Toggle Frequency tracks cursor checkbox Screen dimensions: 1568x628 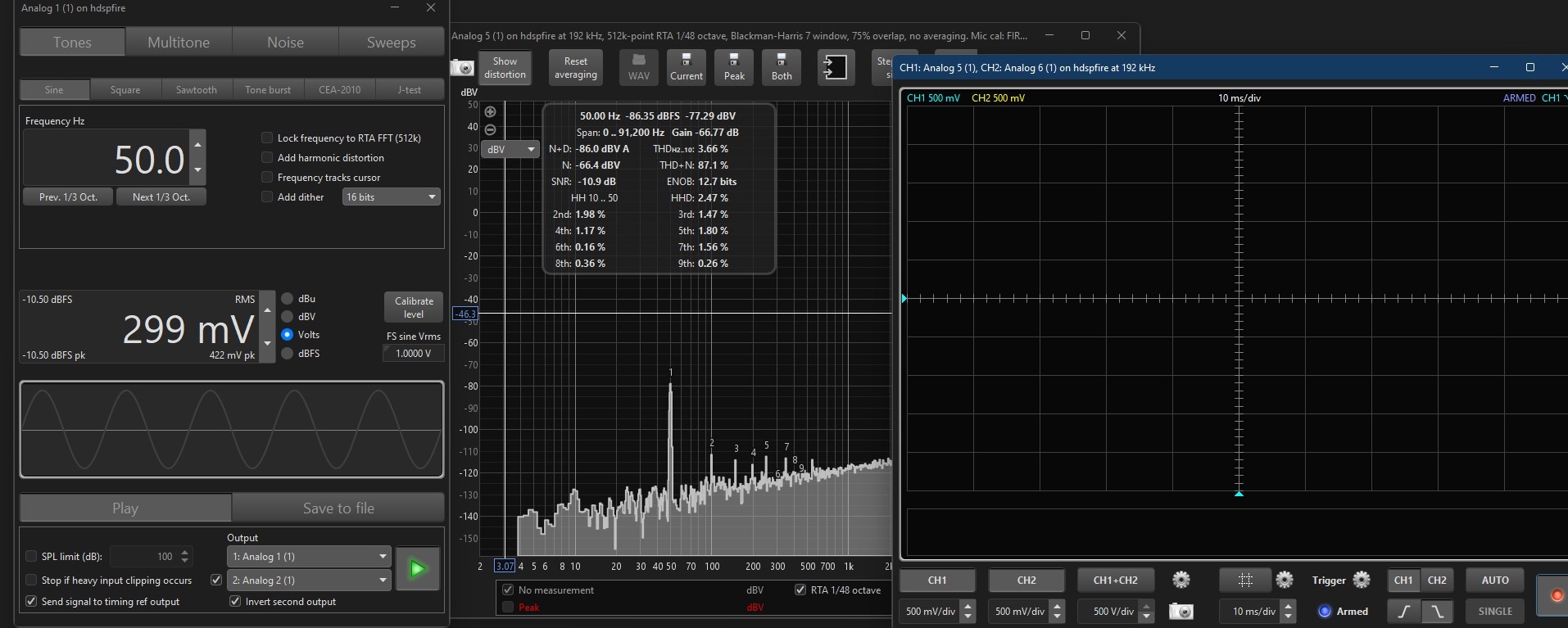(x=267, y=178)
